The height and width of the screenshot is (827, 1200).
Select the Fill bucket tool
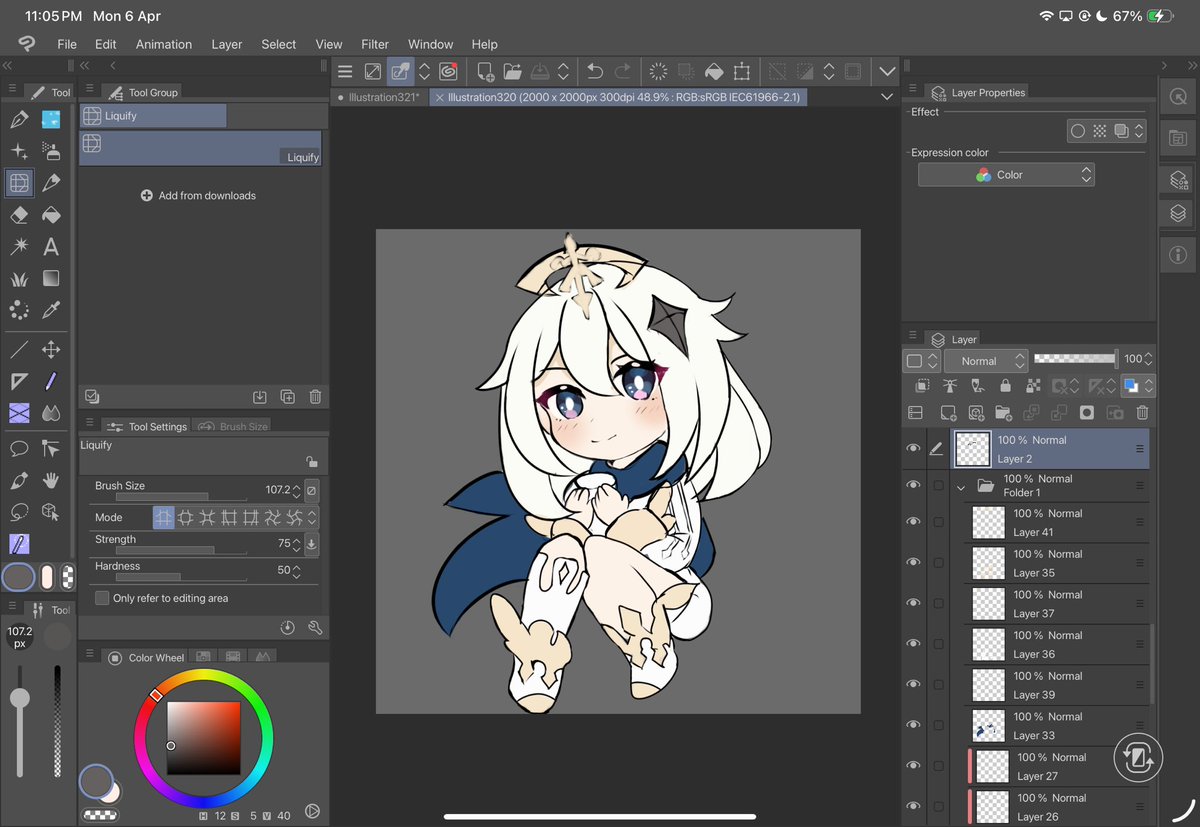pyautogui.click(x=51, y=215)
